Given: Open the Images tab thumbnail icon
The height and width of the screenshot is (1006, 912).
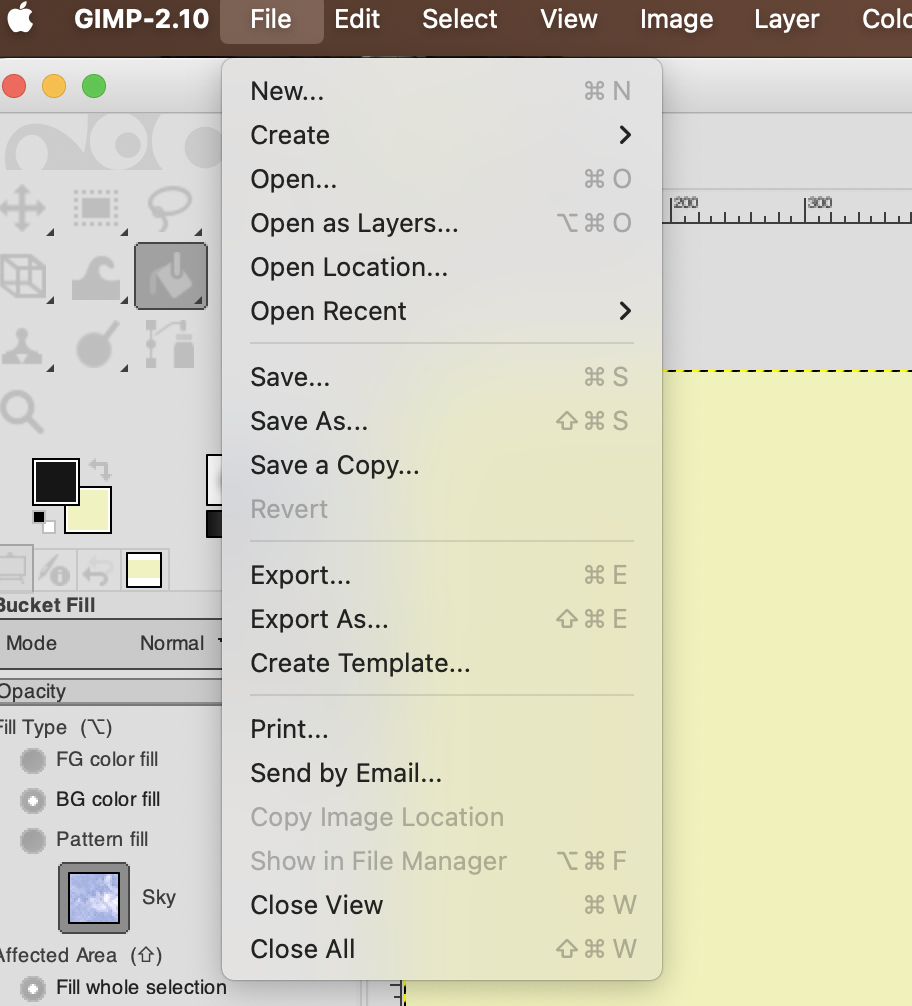Looking at the screenshot, I should 144,570.
